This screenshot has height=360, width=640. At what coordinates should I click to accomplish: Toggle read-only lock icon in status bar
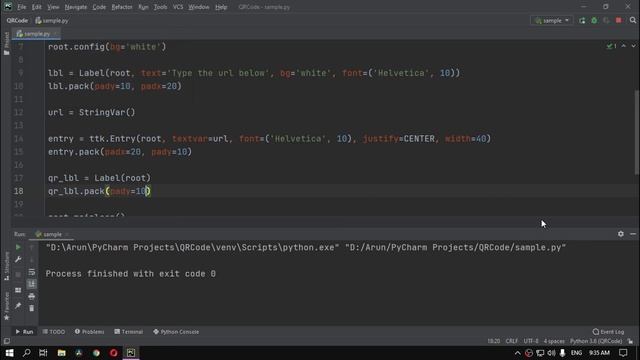(631, 341)
